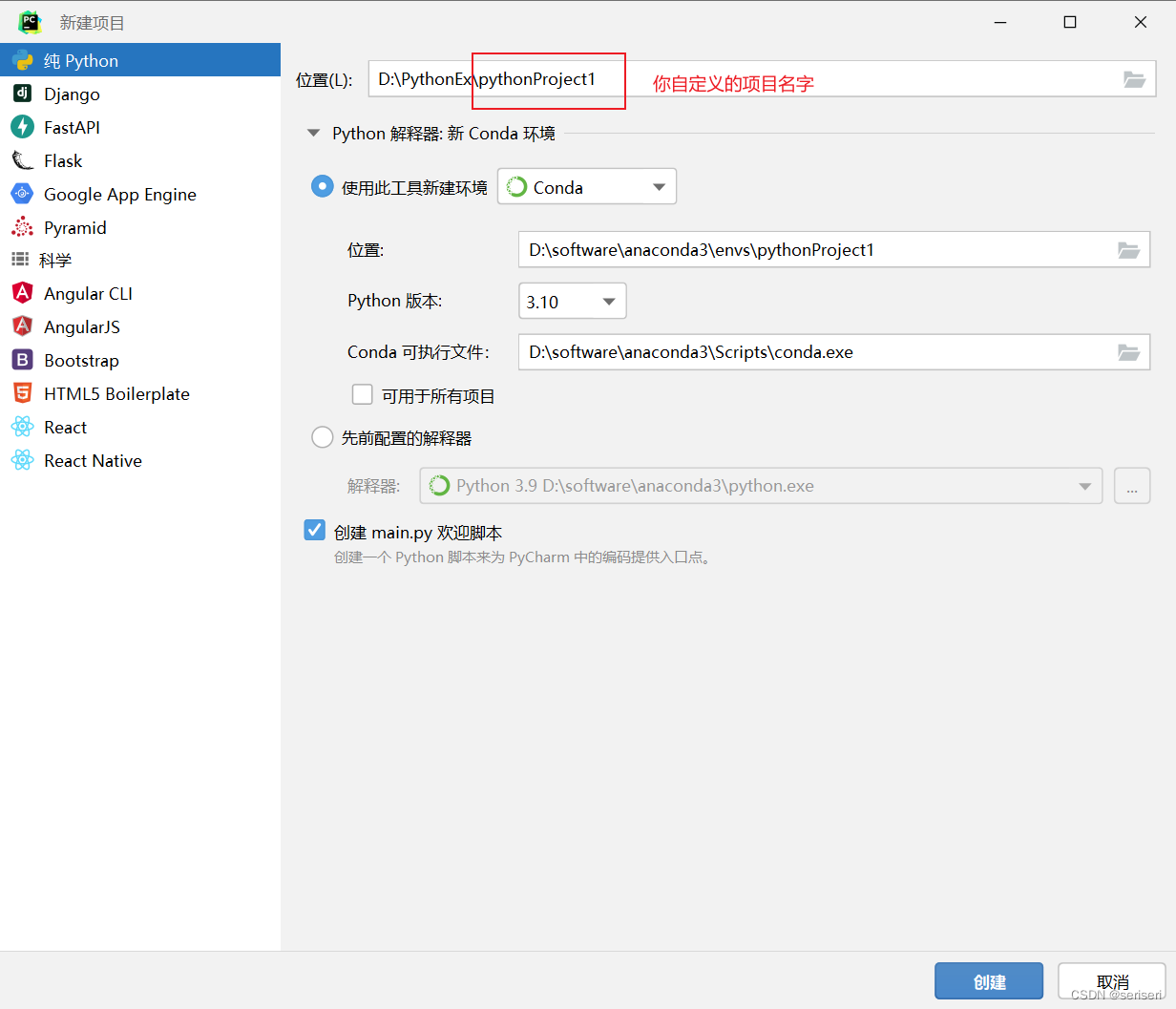This screenshot has height=1009, width=1176.
Task: Close the 新建项目 dialog
Action: point(1141,22)
